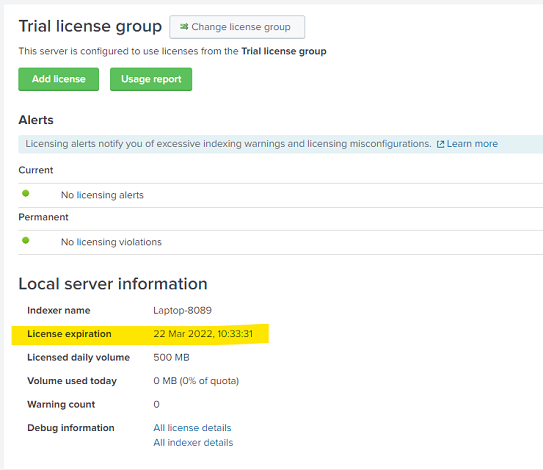Open All license details link
The height and width of the screenshot is (470, 543).
(x=192, y=428)
